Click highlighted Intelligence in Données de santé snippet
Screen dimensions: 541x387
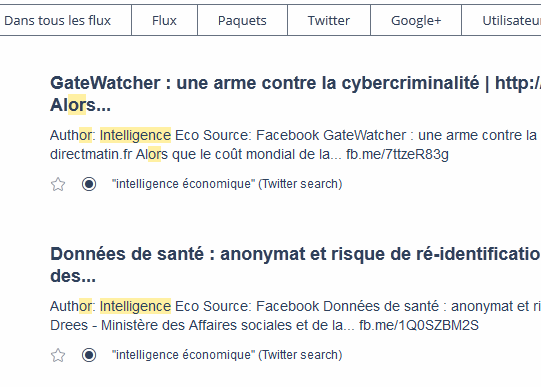pyautogui.click(x=135, y=306)
